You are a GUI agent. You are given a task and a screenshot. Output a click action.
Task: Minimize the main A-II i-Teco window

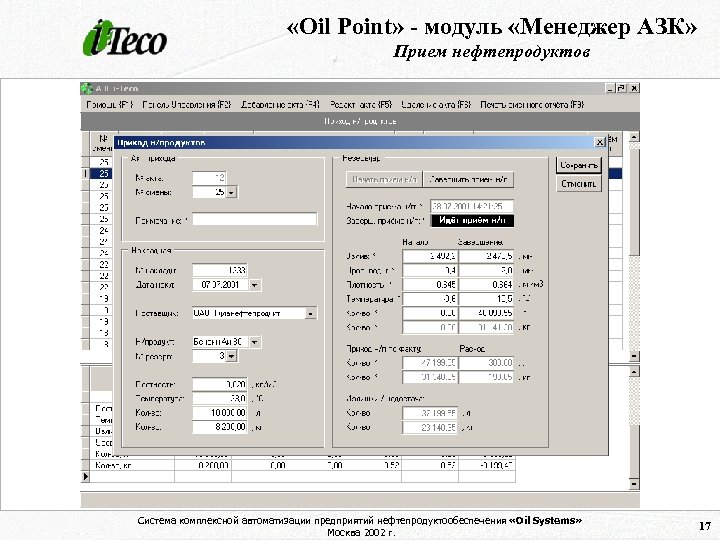(611, 88)
